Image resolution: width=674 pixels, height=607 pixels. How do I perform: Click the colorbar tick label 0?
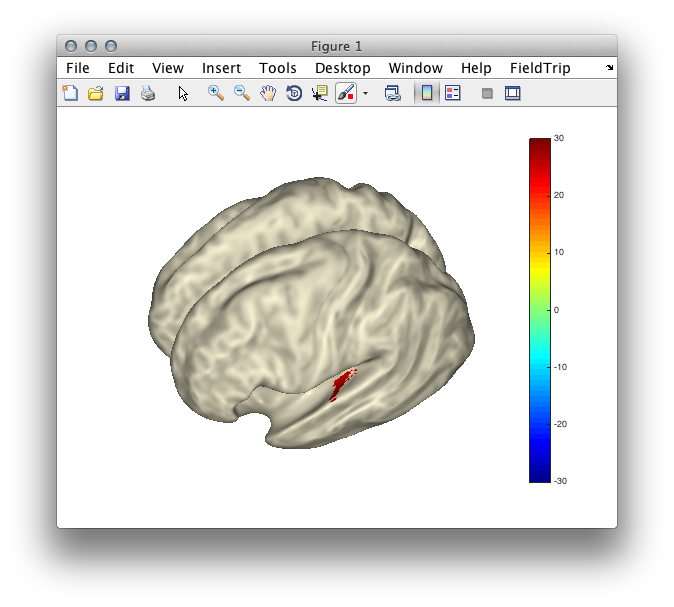point(556,310)
